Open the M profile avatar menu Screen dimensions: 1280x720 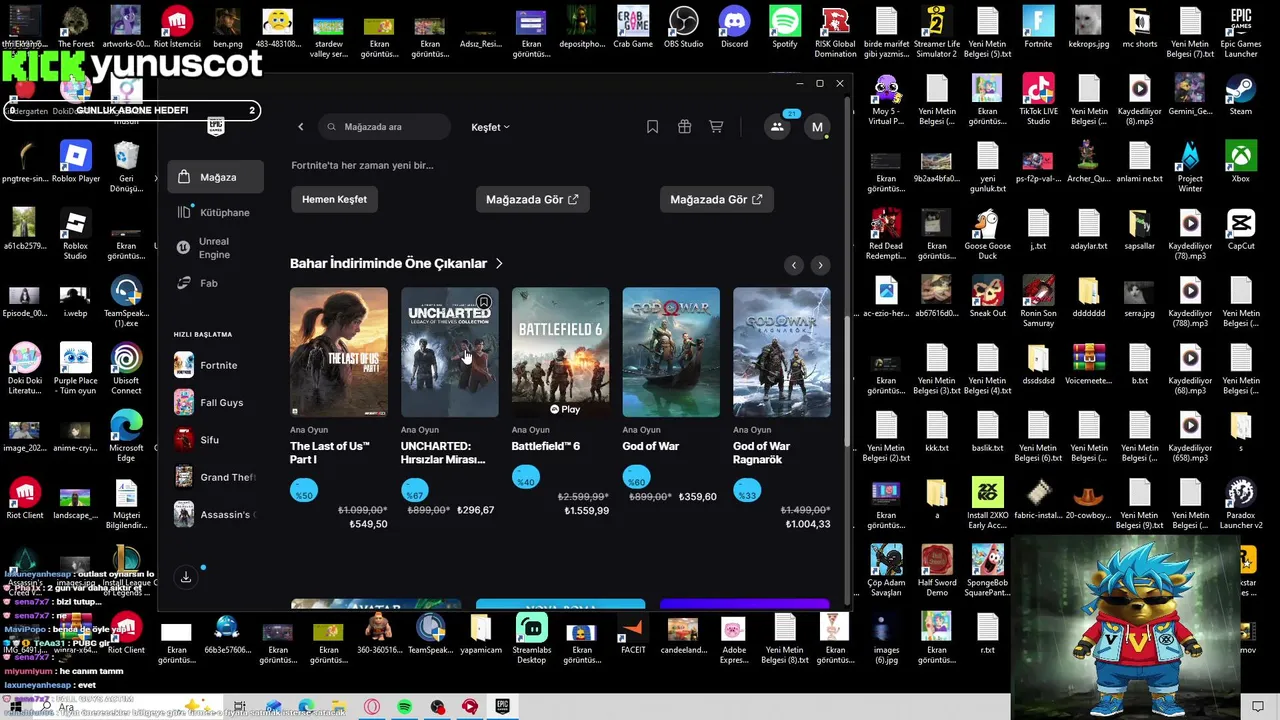[817, 127]
